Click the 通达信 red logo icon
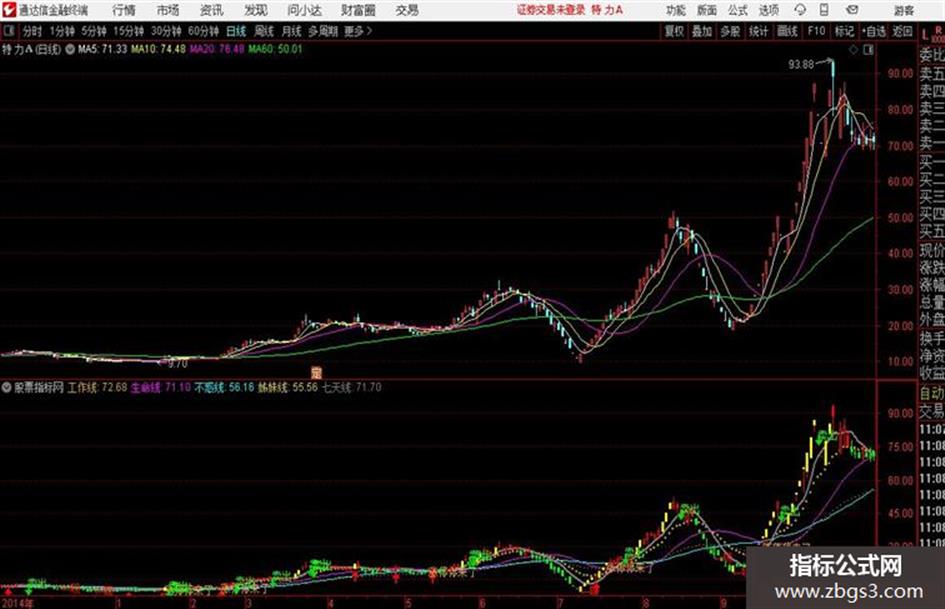Viewport: 945px width, 609px height. [x=9, y=10]
